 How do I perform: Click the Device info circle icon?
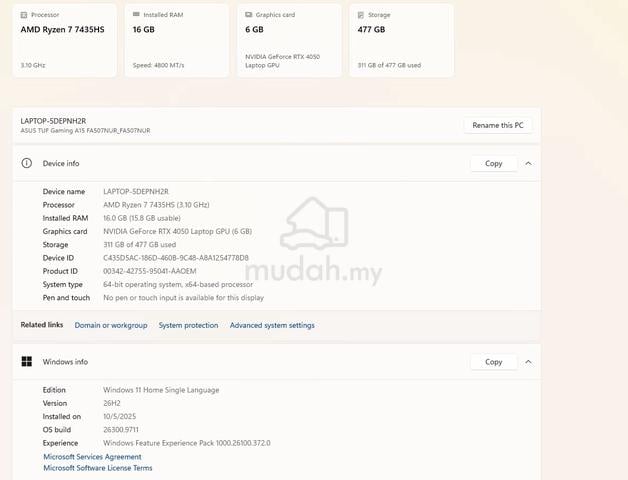(26, 163)
